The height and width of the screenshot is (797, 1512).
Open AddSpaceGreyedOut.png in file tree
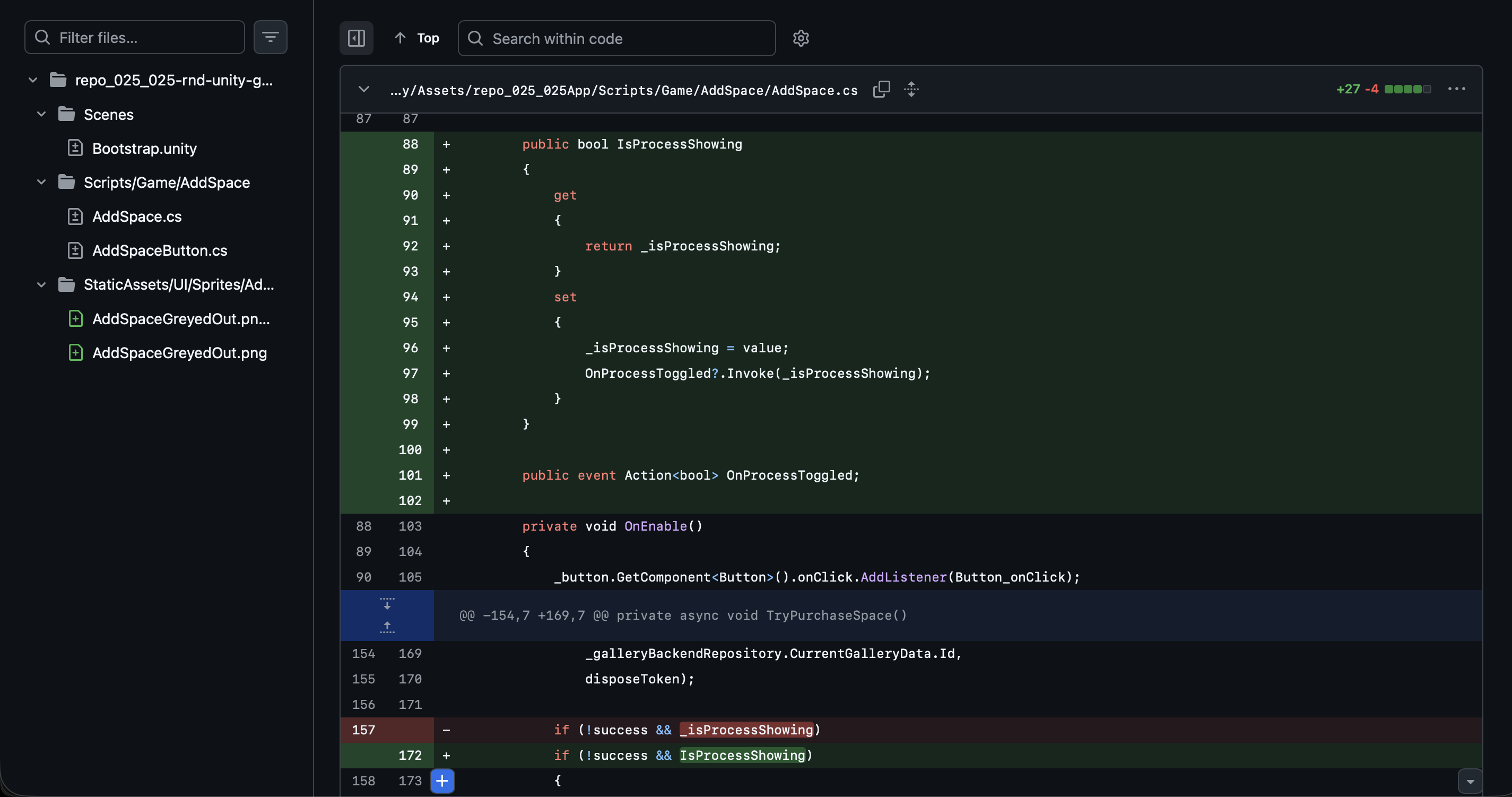pos(180,353)
